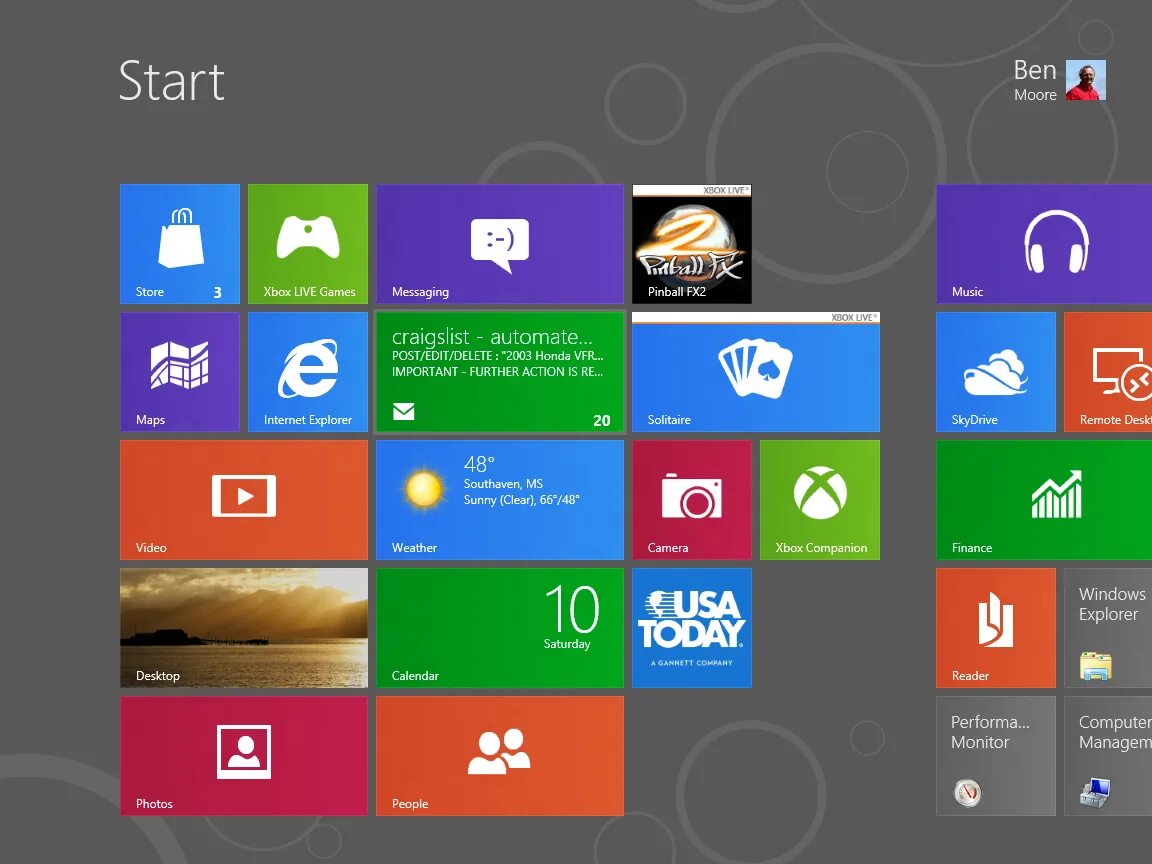The height and width of the screenshot is (864, 1152).
Task: Open the Maps tile
Action: (x=180, y=372)
